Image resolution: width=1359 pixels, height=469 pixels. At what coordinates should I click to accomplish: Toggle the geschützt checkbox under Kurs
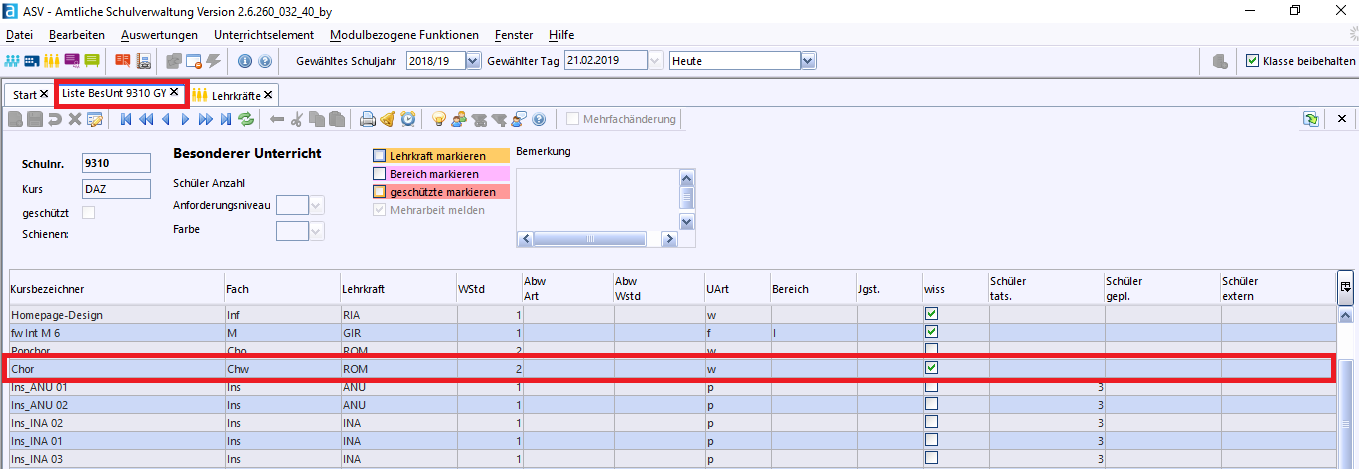click(x=89, y=213)
